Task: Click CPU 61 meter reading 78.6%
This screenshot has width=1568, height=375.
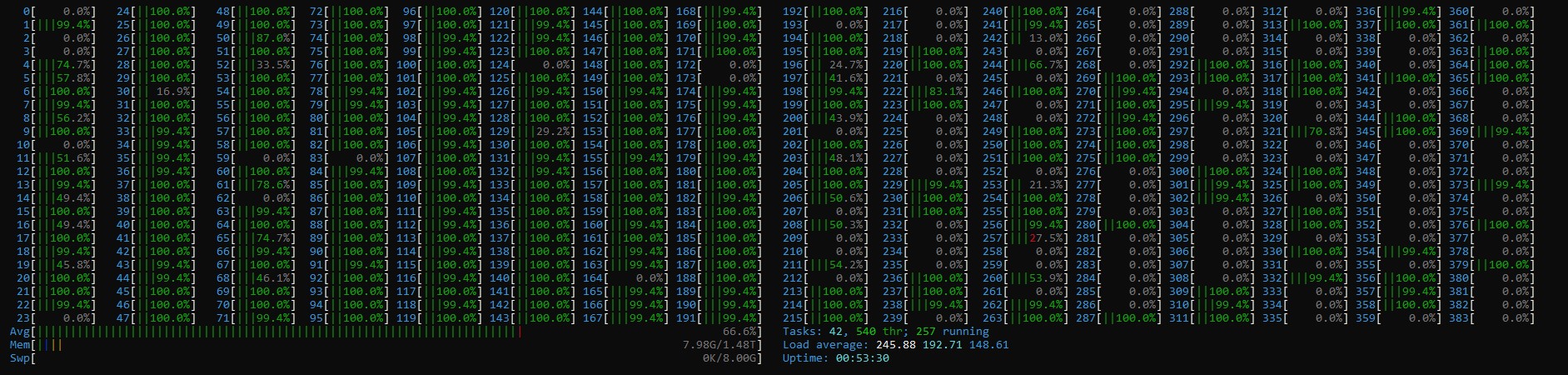Action: click(256, 185)
